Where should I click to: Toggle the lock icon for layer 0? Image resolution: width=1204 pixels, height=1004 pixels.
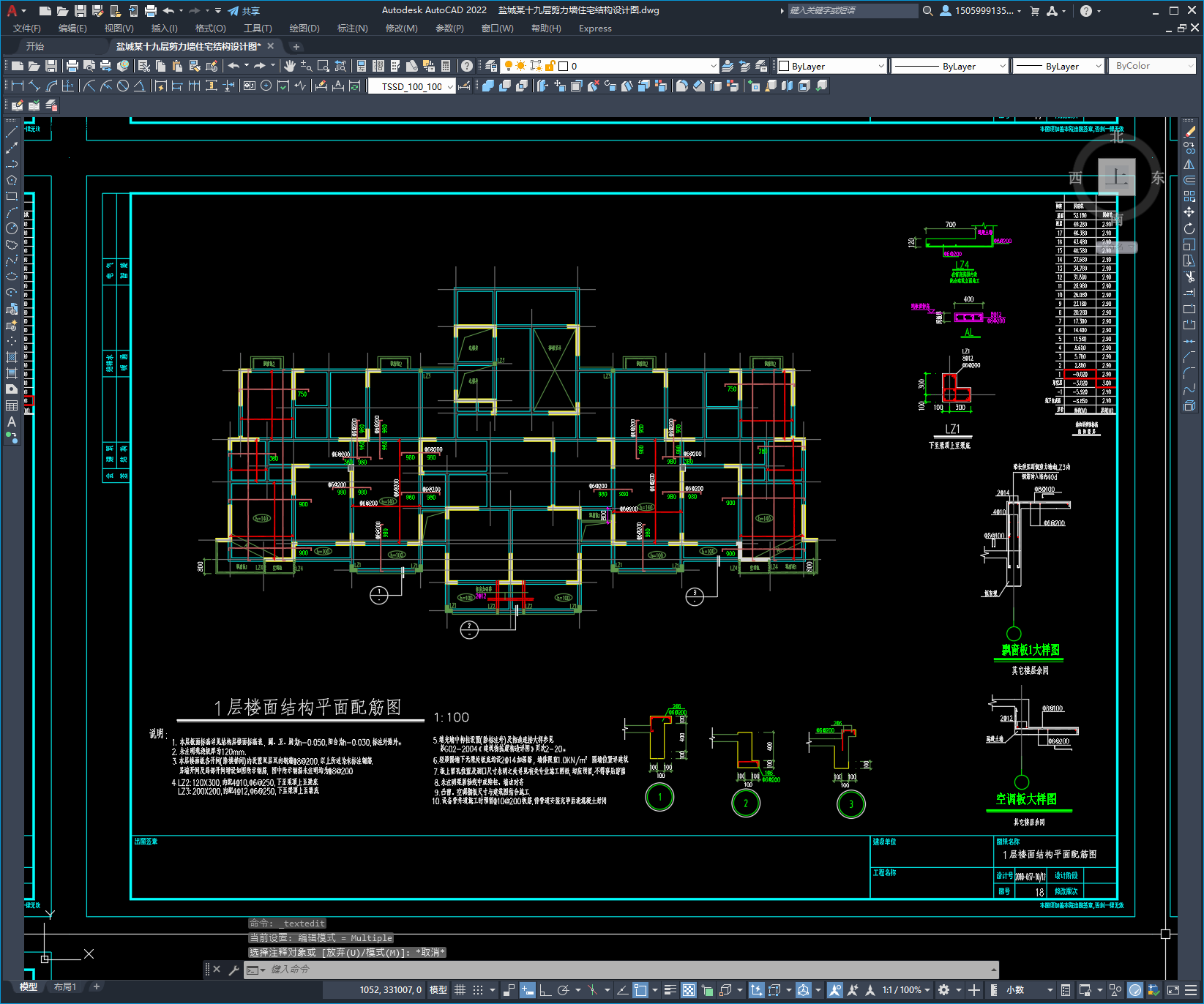[550, 66]
